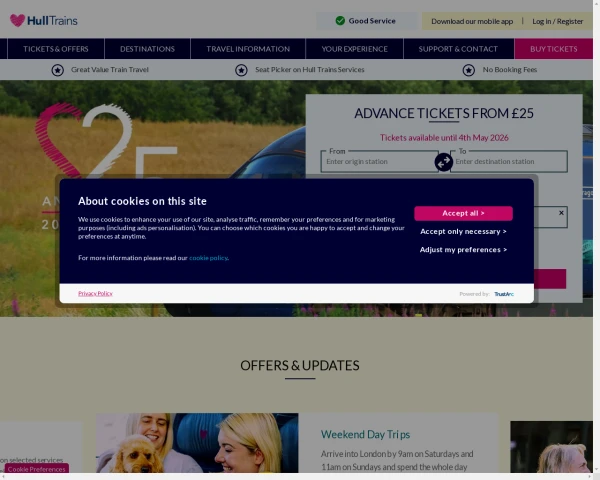Open the cookie policy link
This screenshot has width=600, height=480.
(209, 258)
